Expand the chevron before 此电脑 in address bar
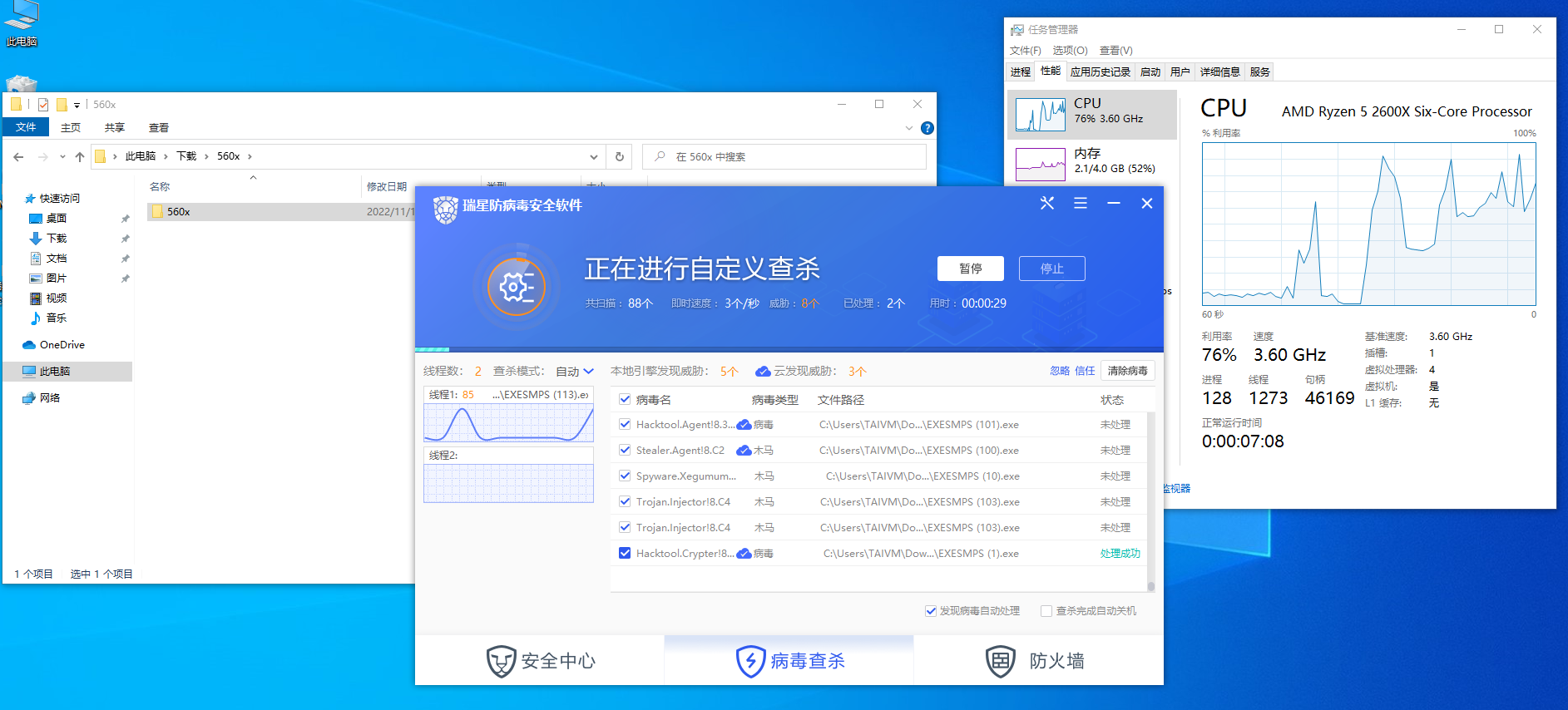This screenshot has width=1568, height=710. (x=115, y=156)
